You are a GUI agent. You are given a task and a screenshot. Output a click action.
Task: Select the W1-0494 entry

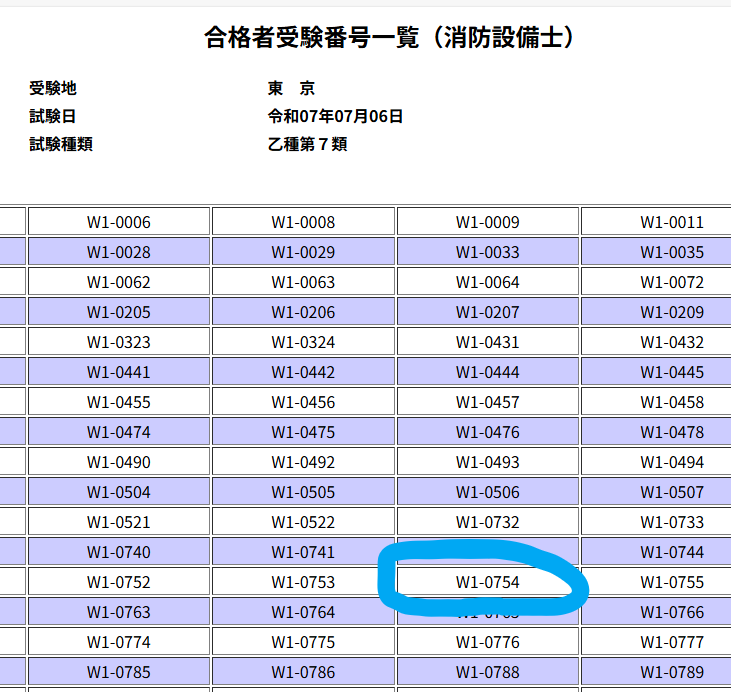coord(671,462)
